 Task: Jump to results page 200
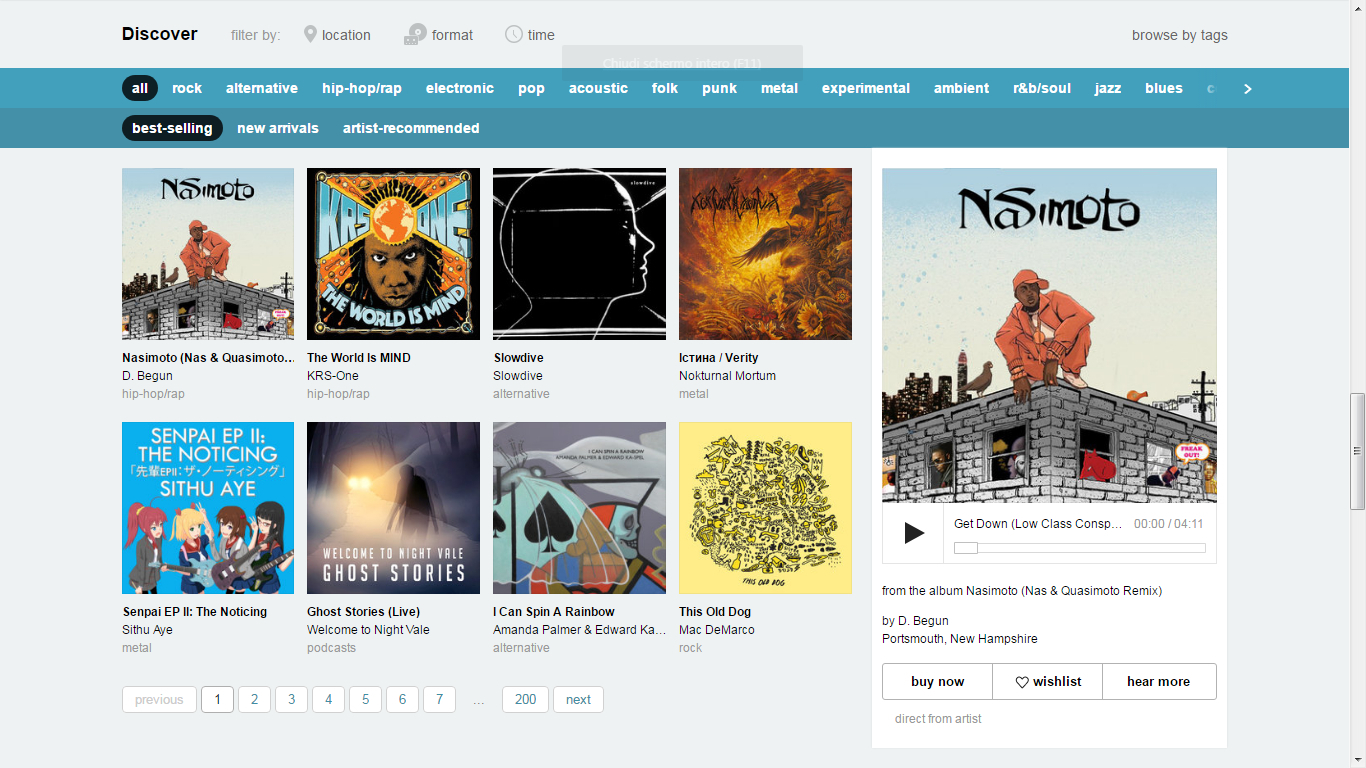click(525, 699)
